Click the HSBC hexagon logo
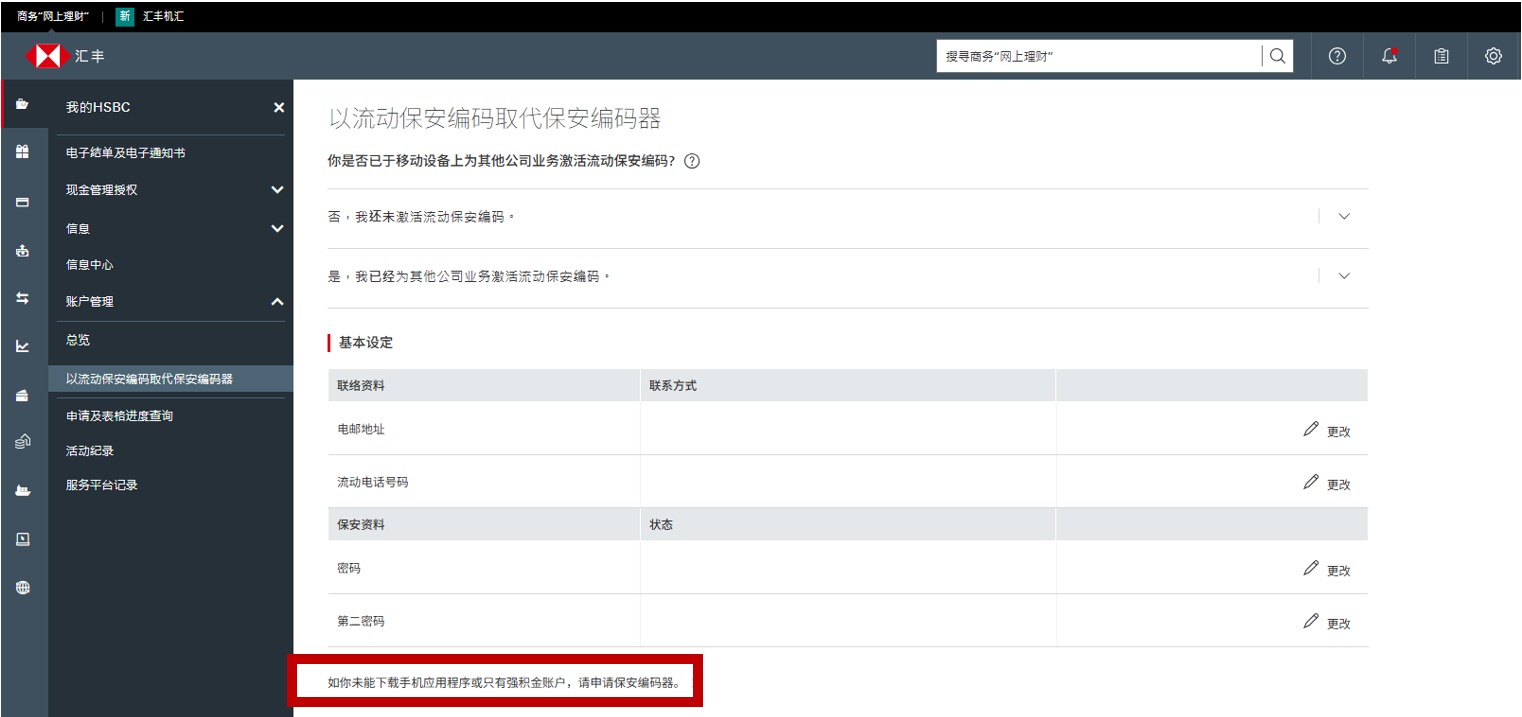This screenshot has height=717, width=1522. pyautogui.click(x=46, y=56)
